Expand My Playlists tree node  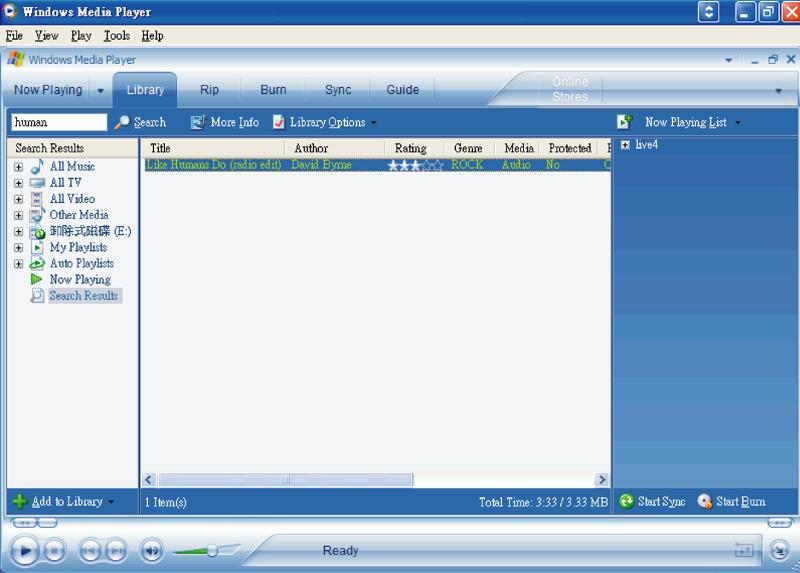[x=18, y=247]
